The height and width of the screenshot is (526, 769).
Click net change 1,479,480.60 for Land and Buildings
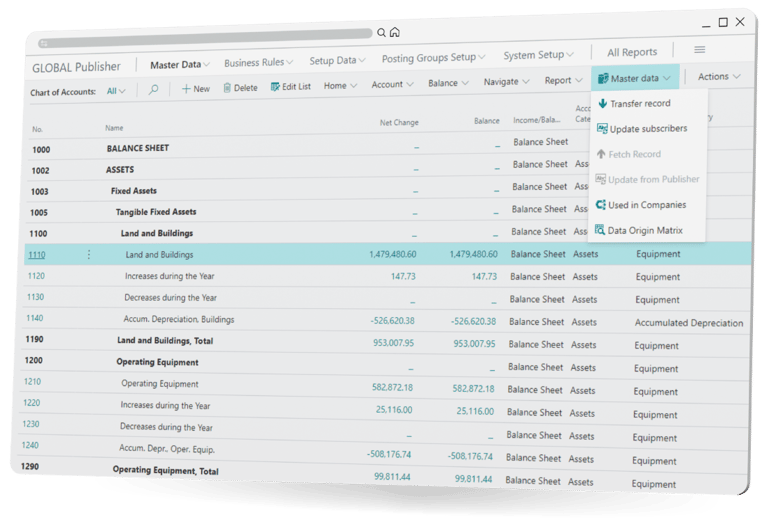point(392,254)
